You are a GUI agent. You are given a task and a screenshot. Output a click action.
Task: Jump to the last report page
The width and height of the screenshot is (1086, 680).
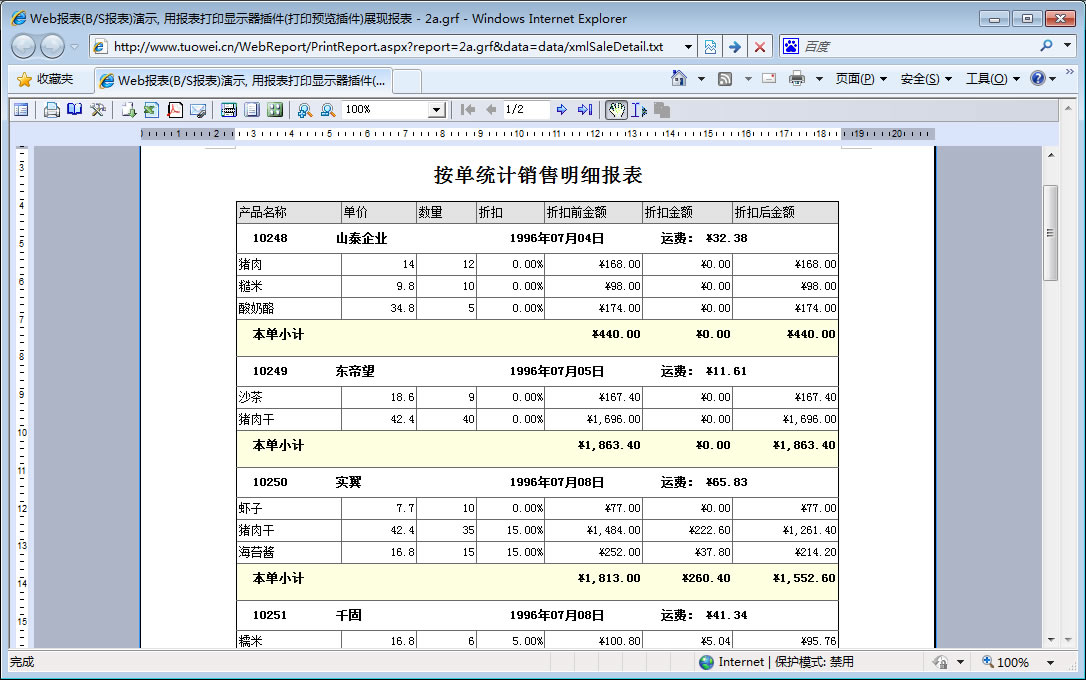[585, 110]
